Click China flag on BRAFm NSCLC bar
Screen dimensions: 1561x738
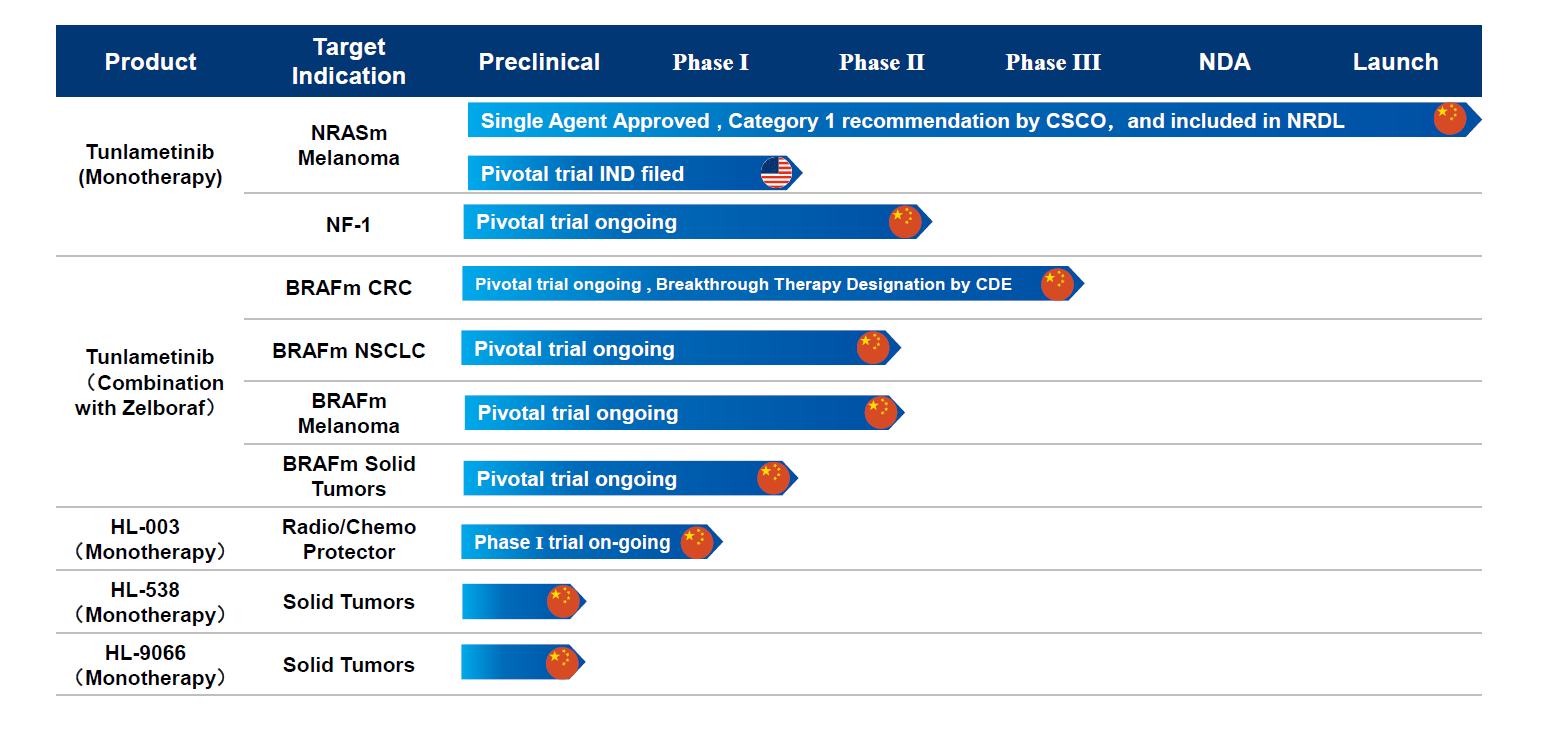point(873,347)
